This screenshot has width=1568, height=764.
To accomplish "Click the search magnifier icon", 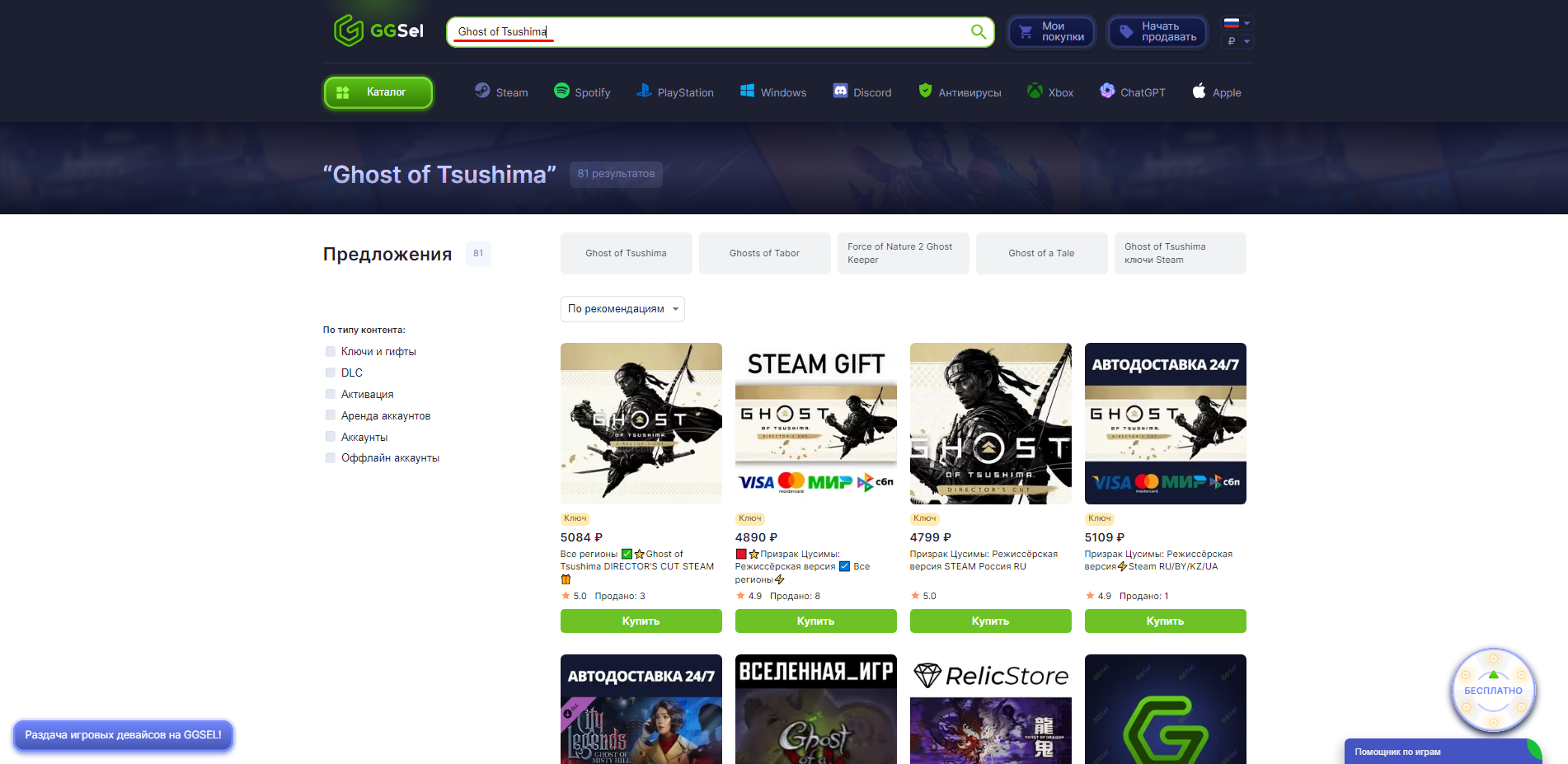I will click(x=979, y=31).
